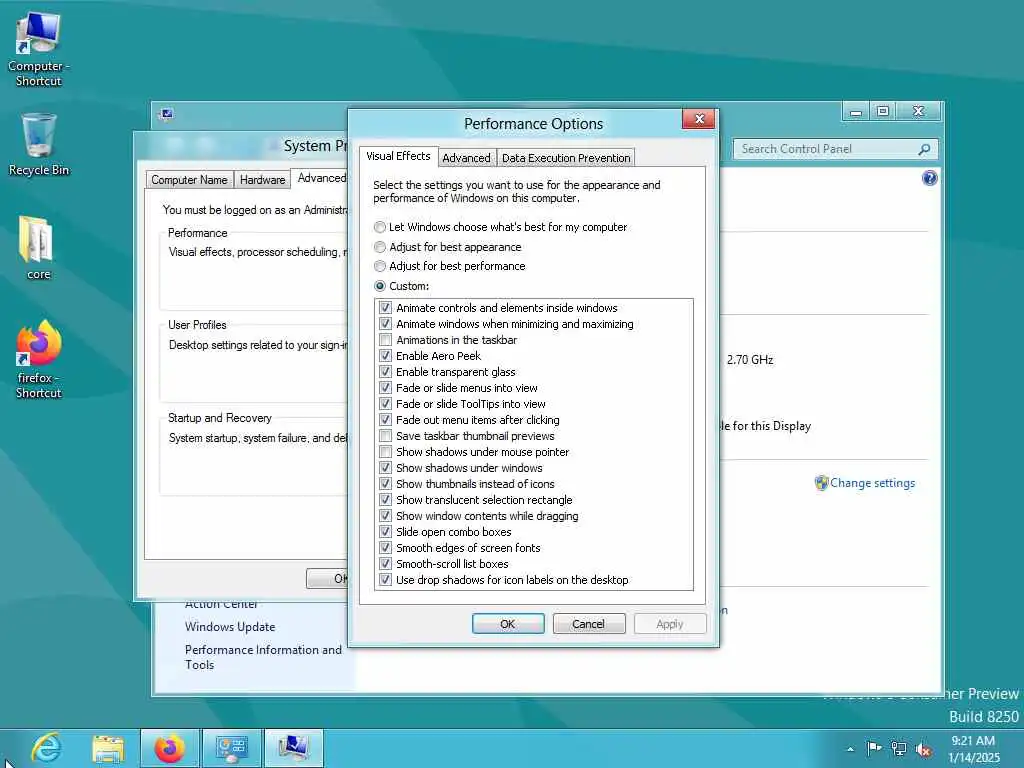Viewport: 1024px width, 768px height.
Task: Open the Computer shortcut desktop icon
Action: pyautogui.click(x=39, y=50)
